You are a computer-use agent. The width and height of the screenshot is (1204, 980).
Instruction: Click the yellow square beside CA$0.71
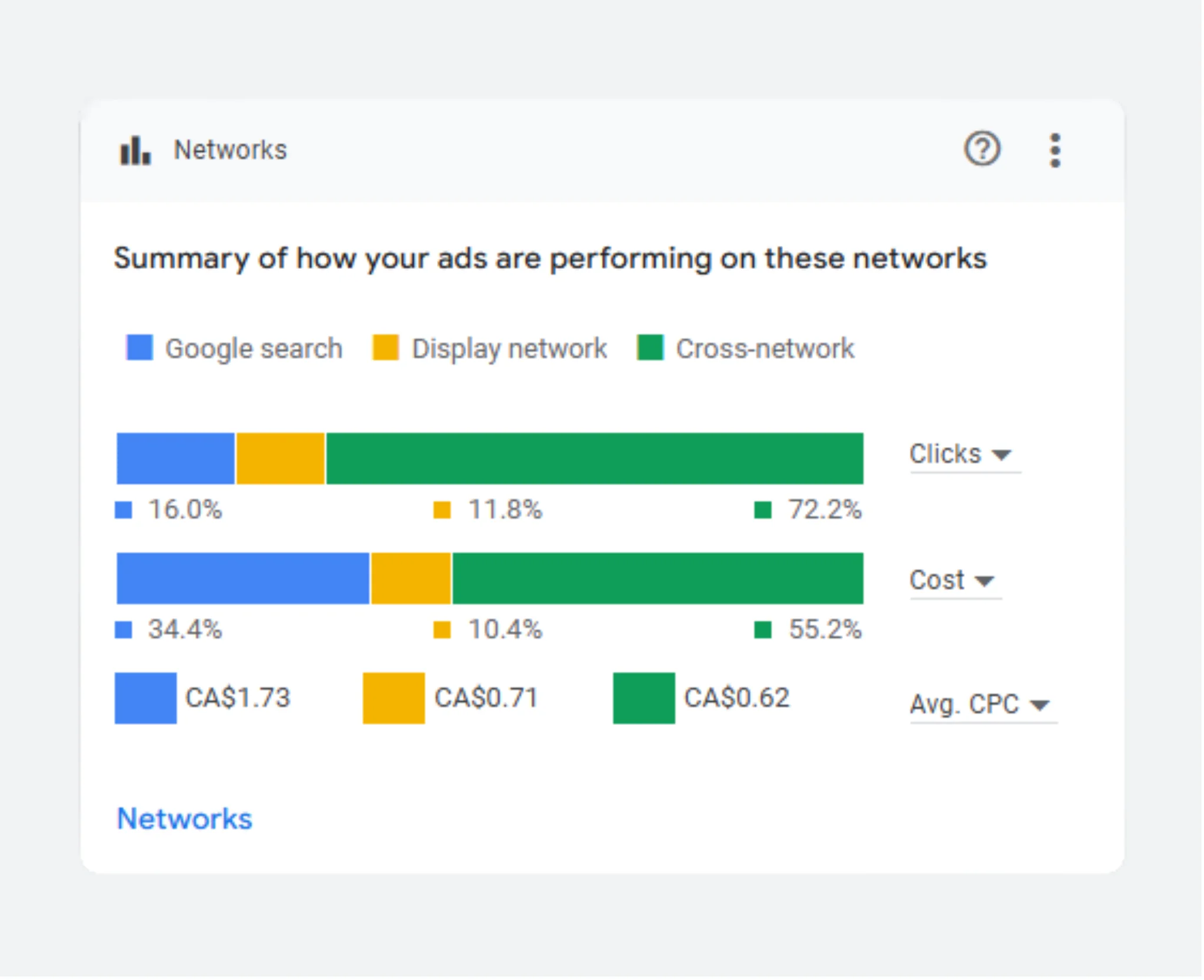tap(393, 698)
